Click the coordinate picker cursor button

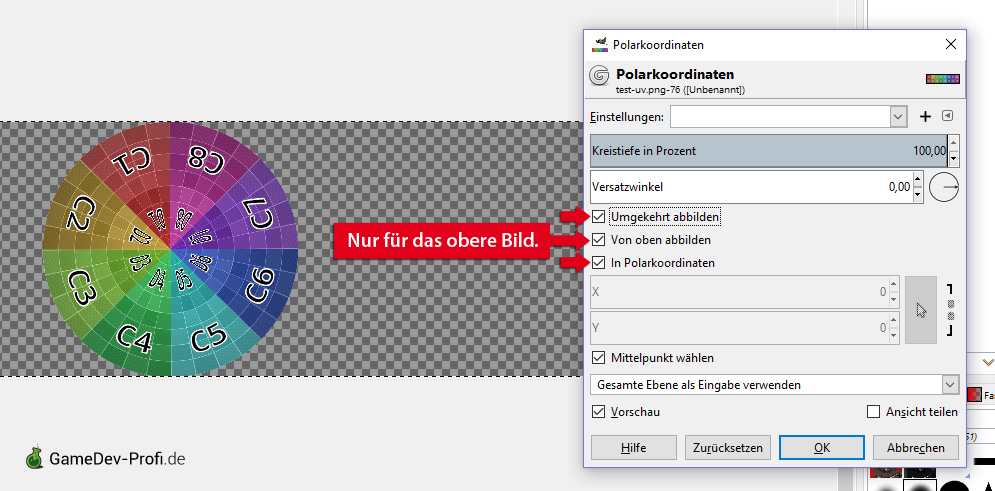[921, 310]
